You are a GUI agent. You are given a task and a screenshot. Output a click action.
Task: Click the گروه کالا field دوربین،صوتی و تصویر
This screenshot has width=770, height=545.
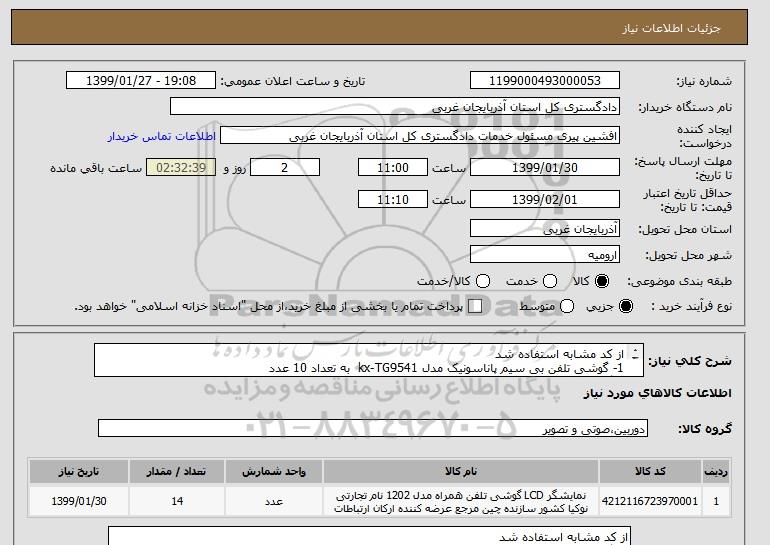coord(373,428)
